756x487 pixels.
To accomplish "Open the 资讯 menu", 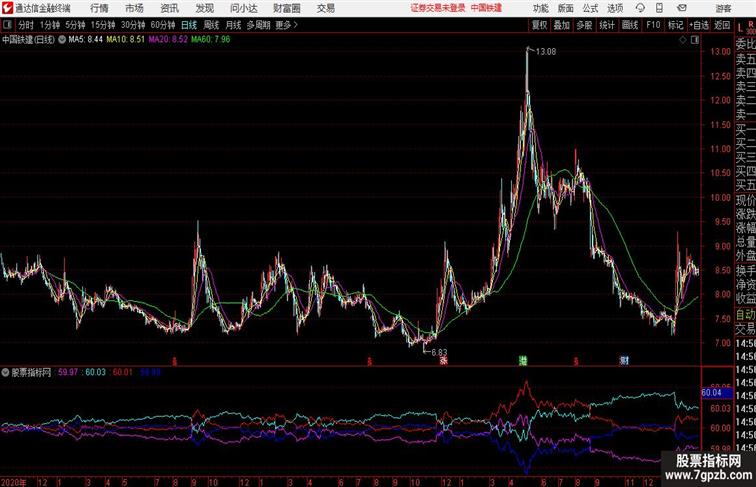I will click(169, 8).
